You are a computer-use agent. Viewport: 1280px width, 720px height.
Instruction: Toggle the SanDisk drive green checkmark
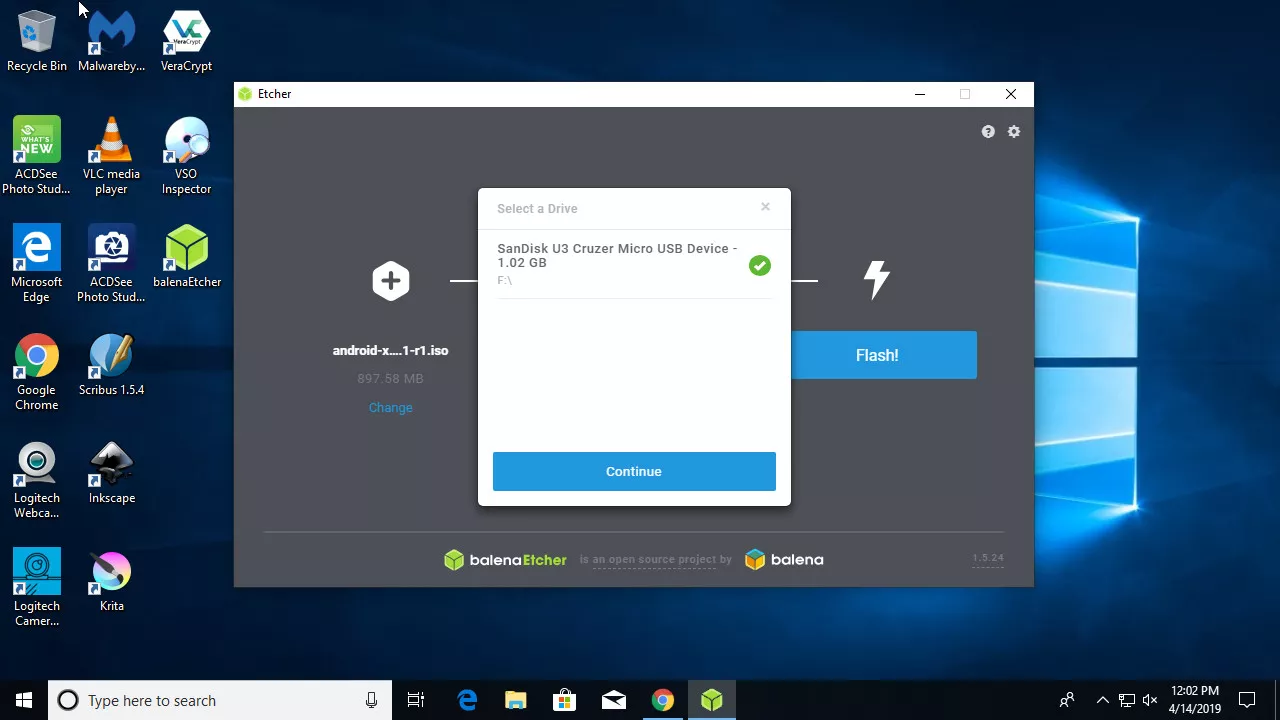click(x=760, y=265)
